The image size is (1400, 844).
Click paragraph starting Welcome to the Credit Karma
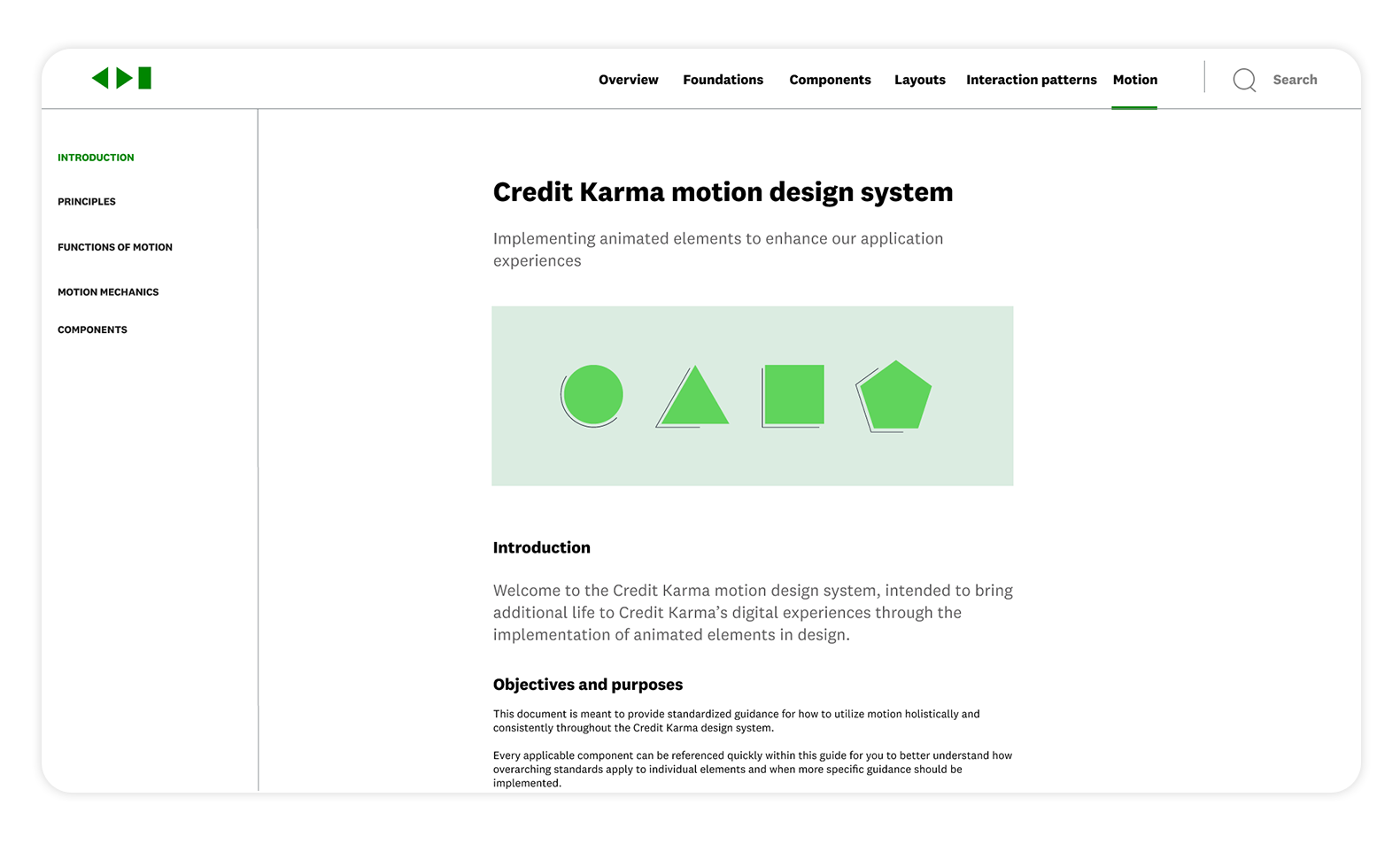pyautogui.click(x=753, y=612)
